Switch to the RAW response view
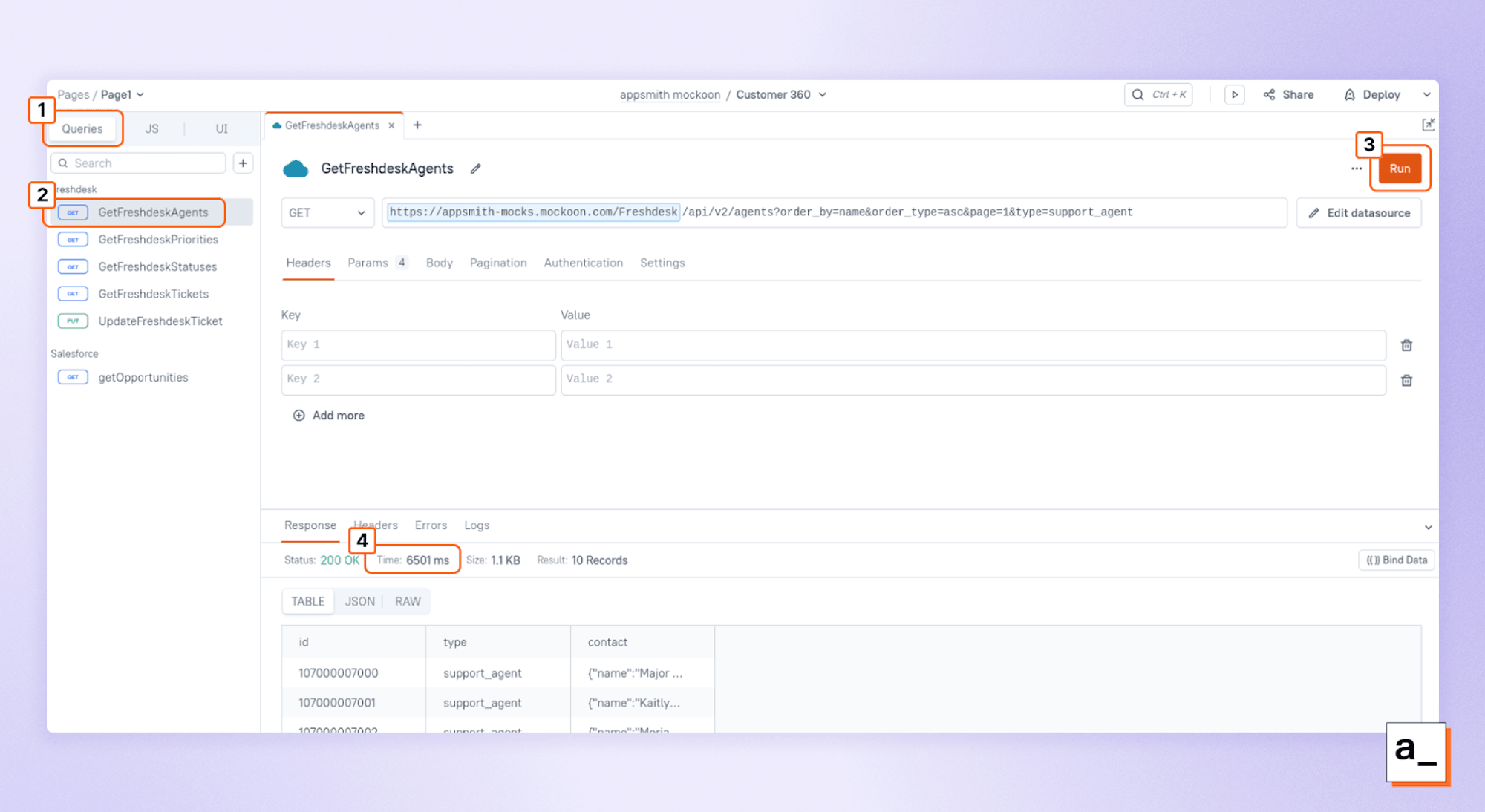Image resolution: width=1485 pixels, height=812 pixels. 407,601
